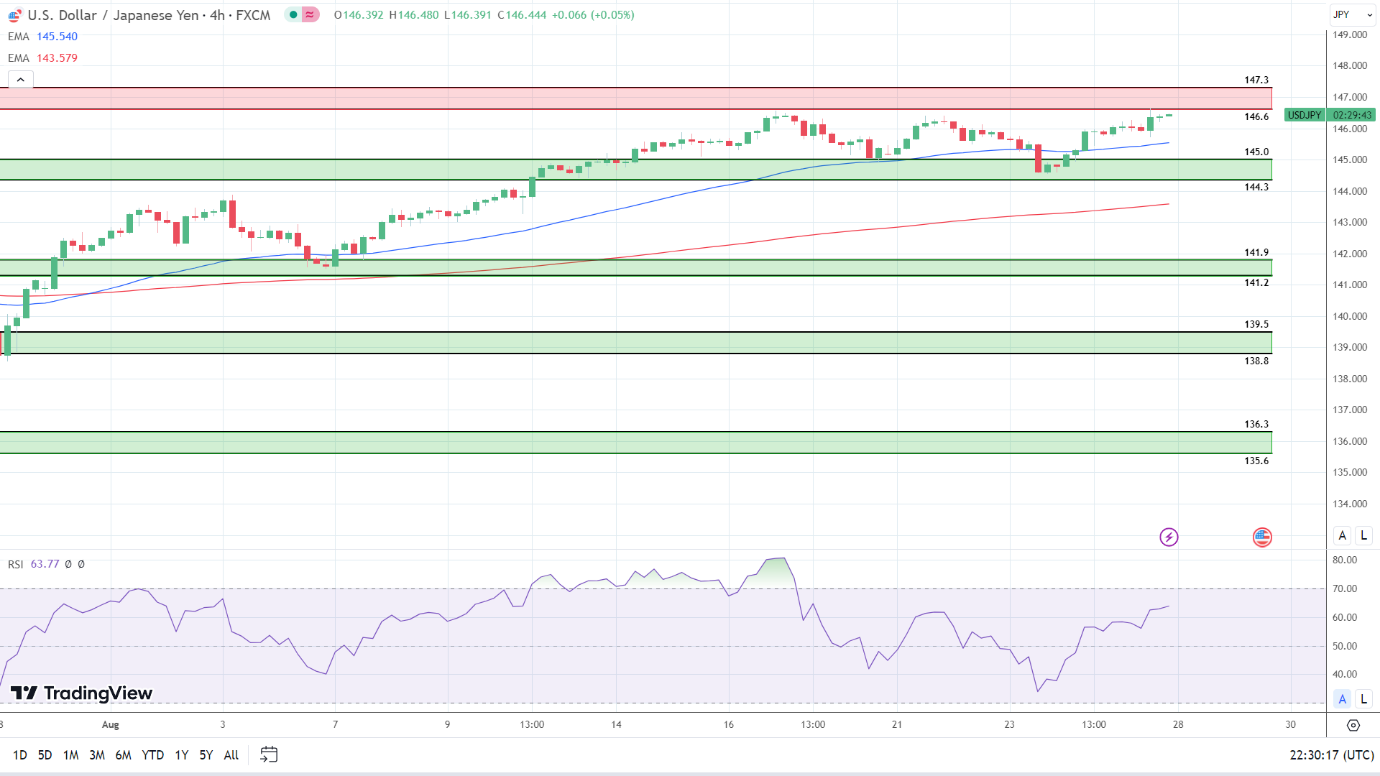Click the USD/JPY symbol flag icon
The image size is (1380, 776).
coord(13,15)
